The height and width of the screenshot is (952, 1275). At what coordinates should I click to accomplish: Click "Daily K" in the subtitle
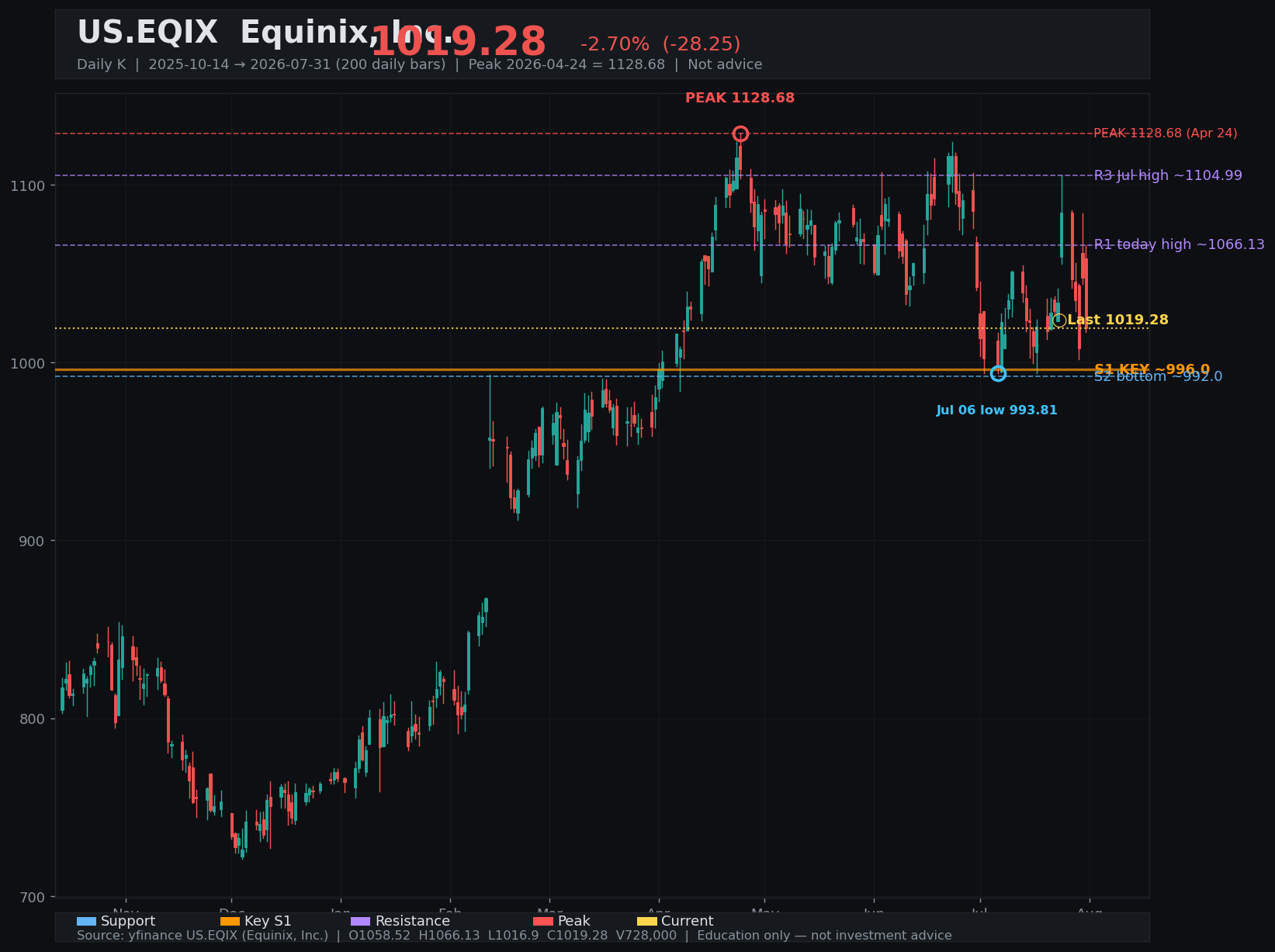click(x=101, y=64)
